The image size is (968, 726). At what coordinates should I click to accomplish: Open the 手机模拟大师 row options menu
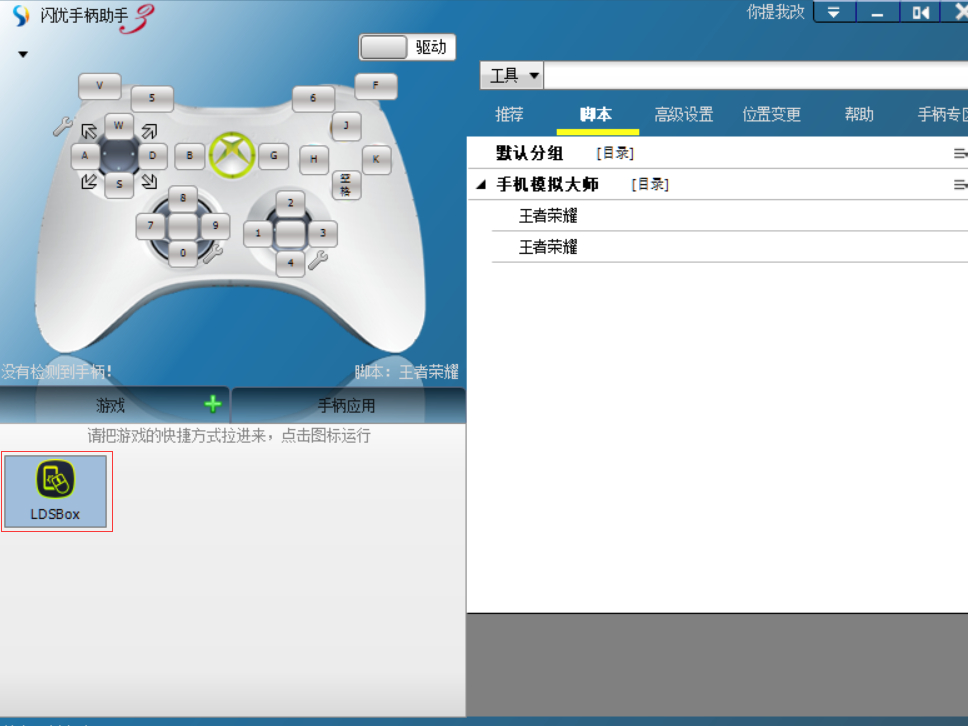pyautogui.click(x=960, y=185)
